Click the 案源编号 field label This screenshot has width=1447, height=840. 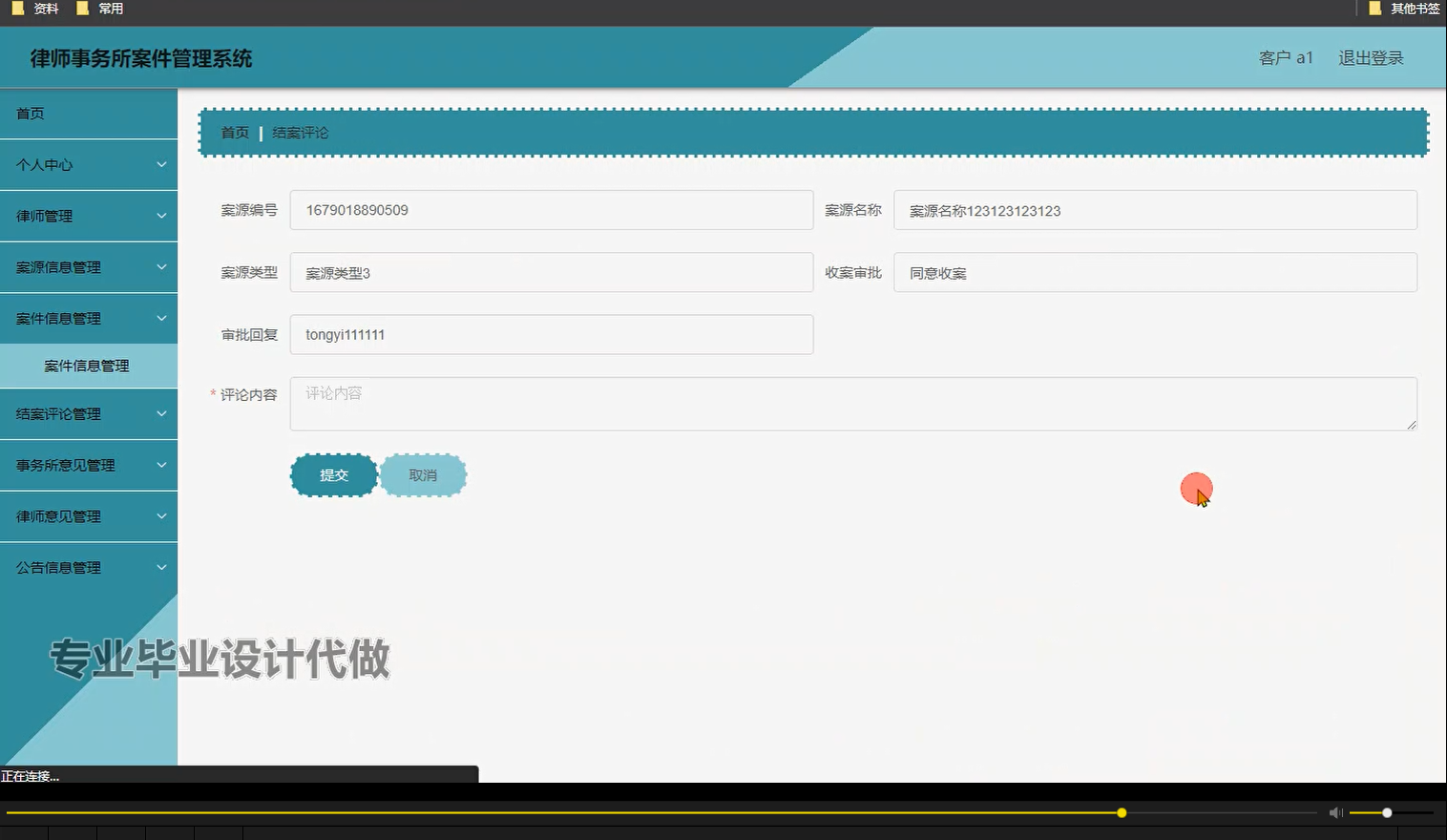click(x=249, y=210)
